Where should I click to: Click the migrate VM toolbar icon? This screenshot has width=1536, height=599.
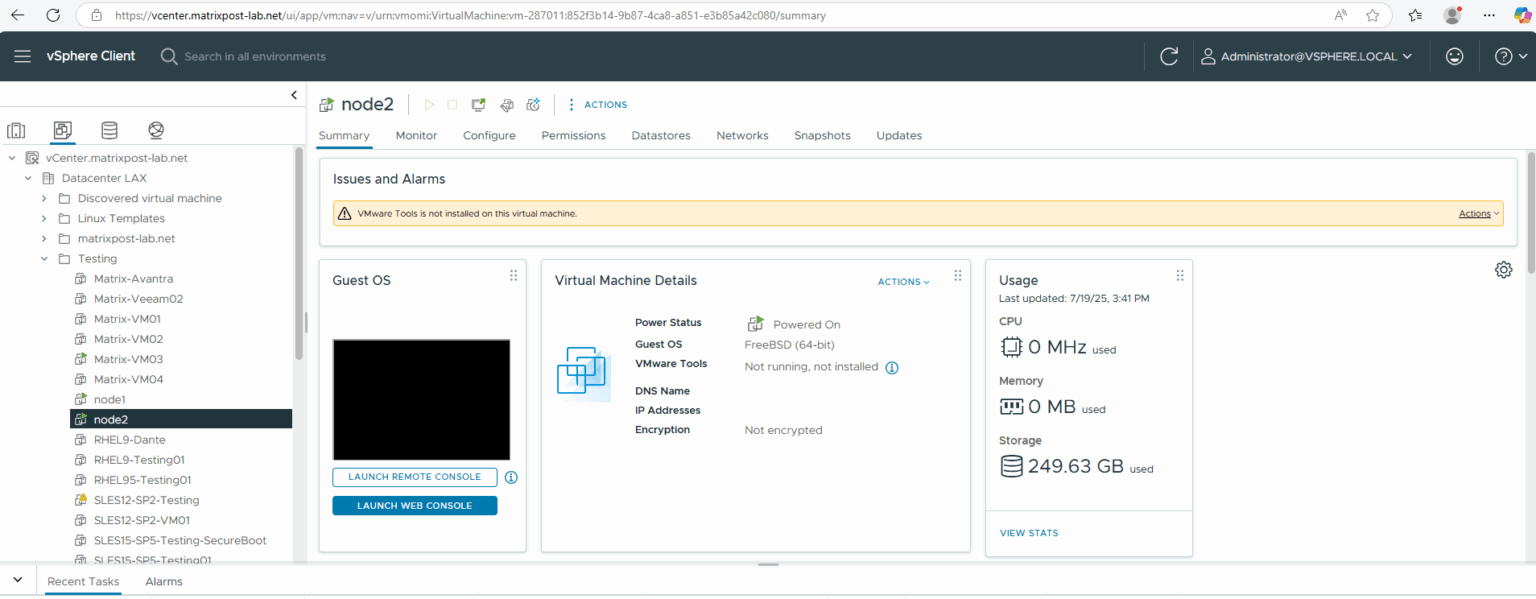click(507, 104)
